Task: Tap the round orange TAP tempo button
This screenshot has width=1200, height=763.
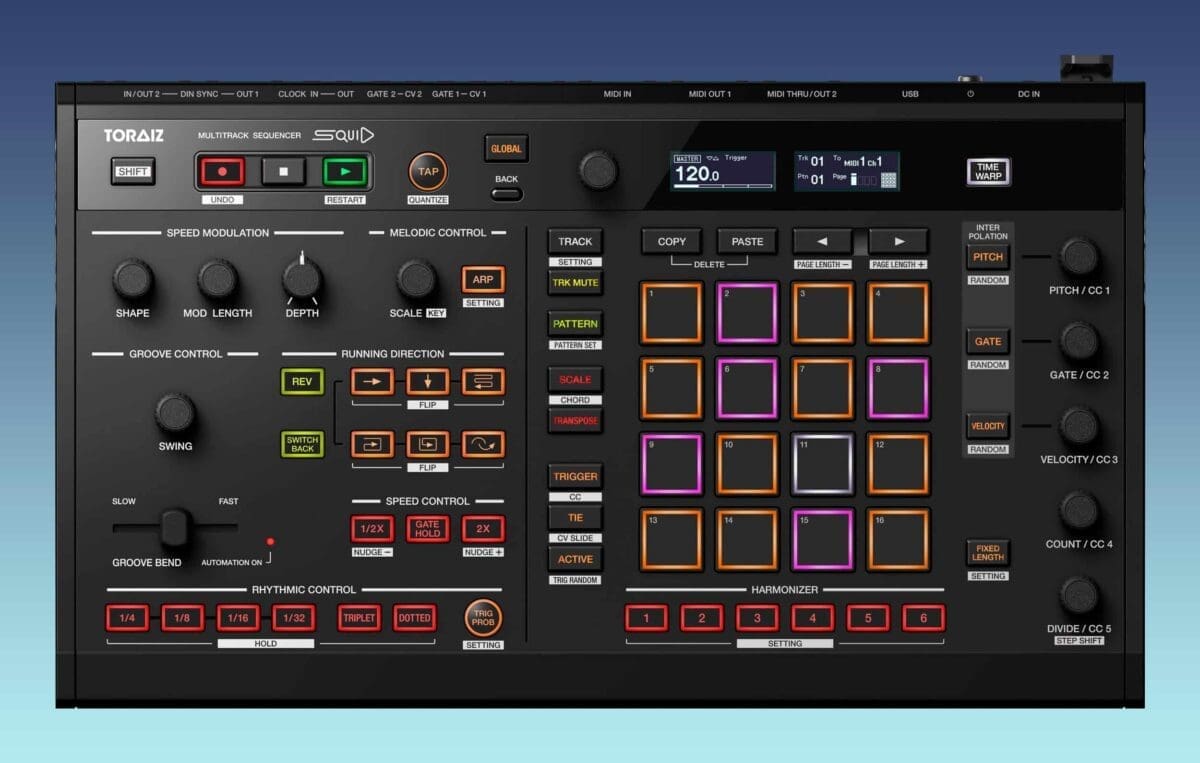Action: point(428,171)
